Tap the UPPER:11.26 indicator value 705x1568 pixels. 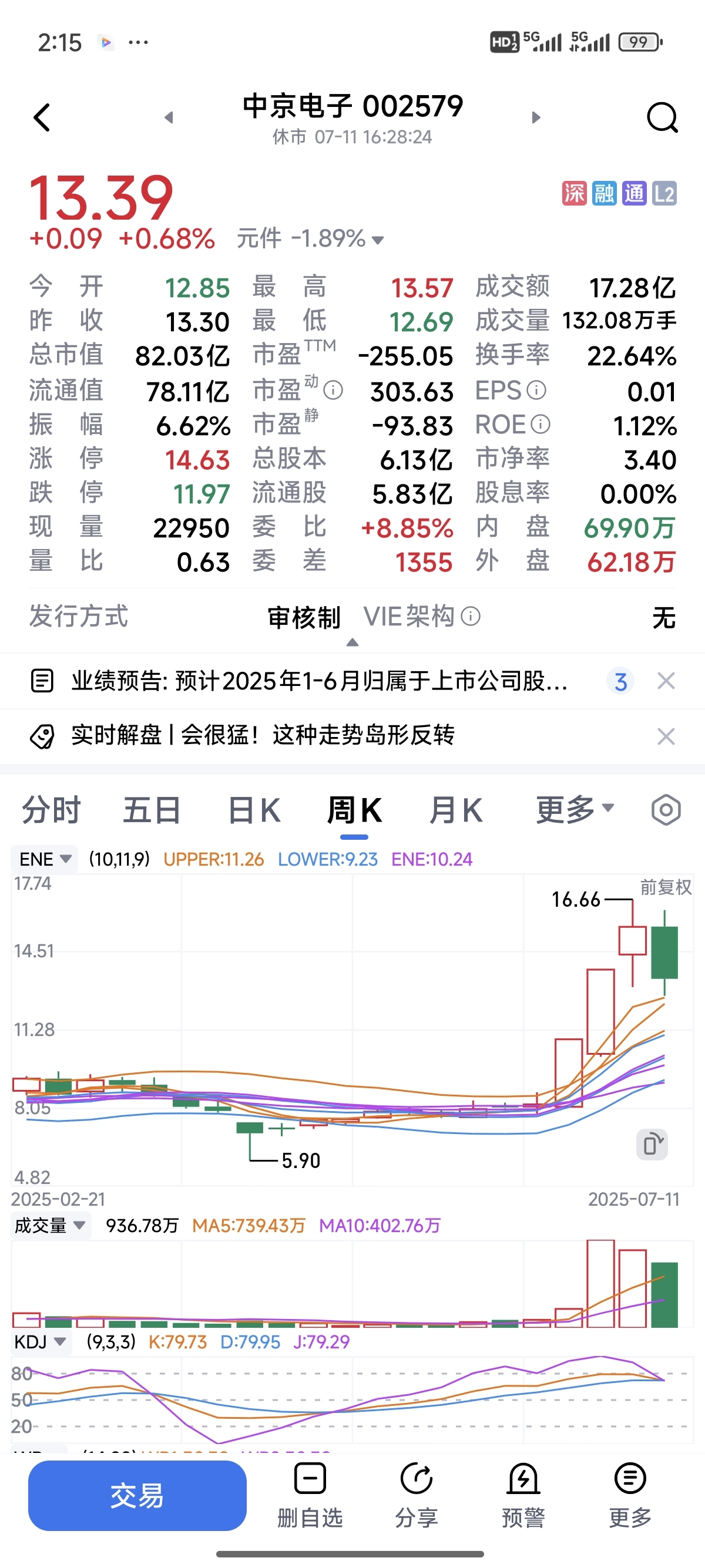point(214,859)
